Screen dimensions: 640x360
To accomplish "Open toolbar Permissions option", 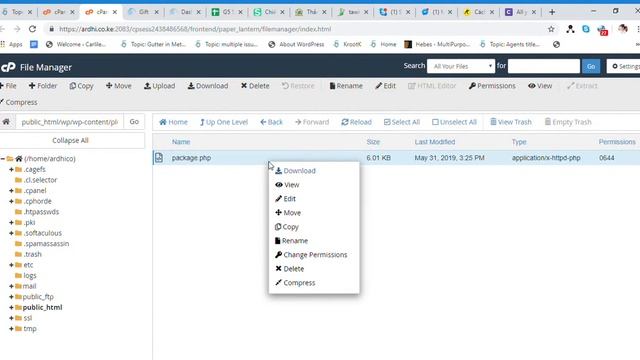I will point(492,86).
